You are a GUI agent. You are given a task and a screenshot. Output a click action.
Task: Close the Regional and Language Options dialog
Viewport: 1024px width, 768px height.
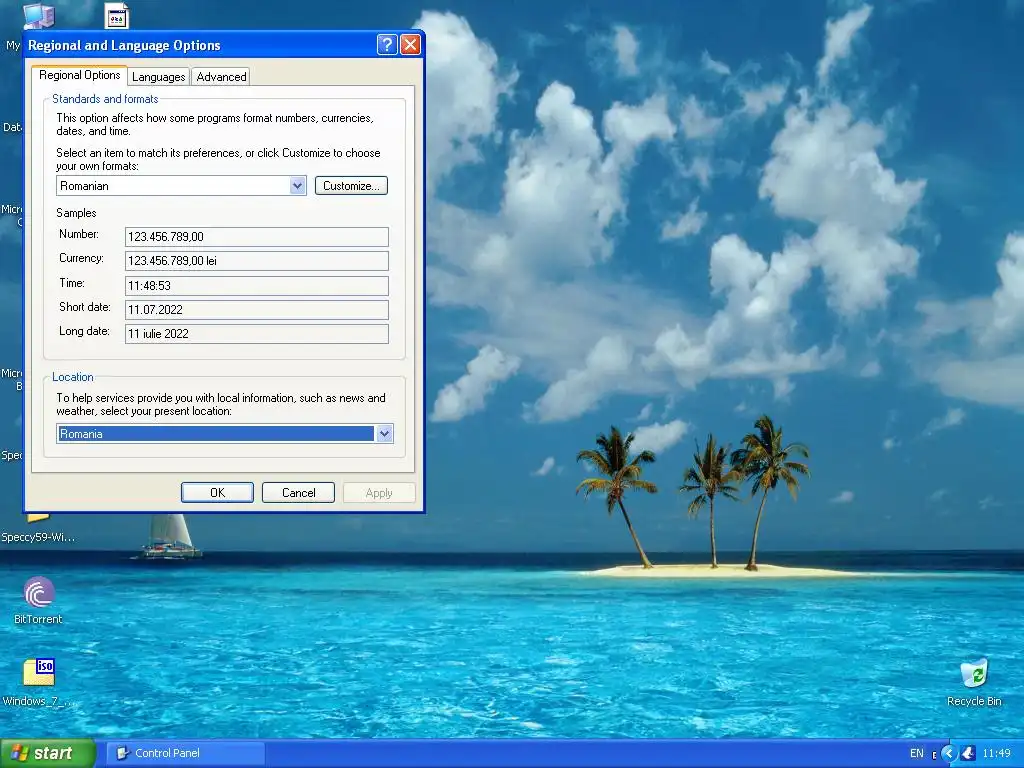point(410,44)
